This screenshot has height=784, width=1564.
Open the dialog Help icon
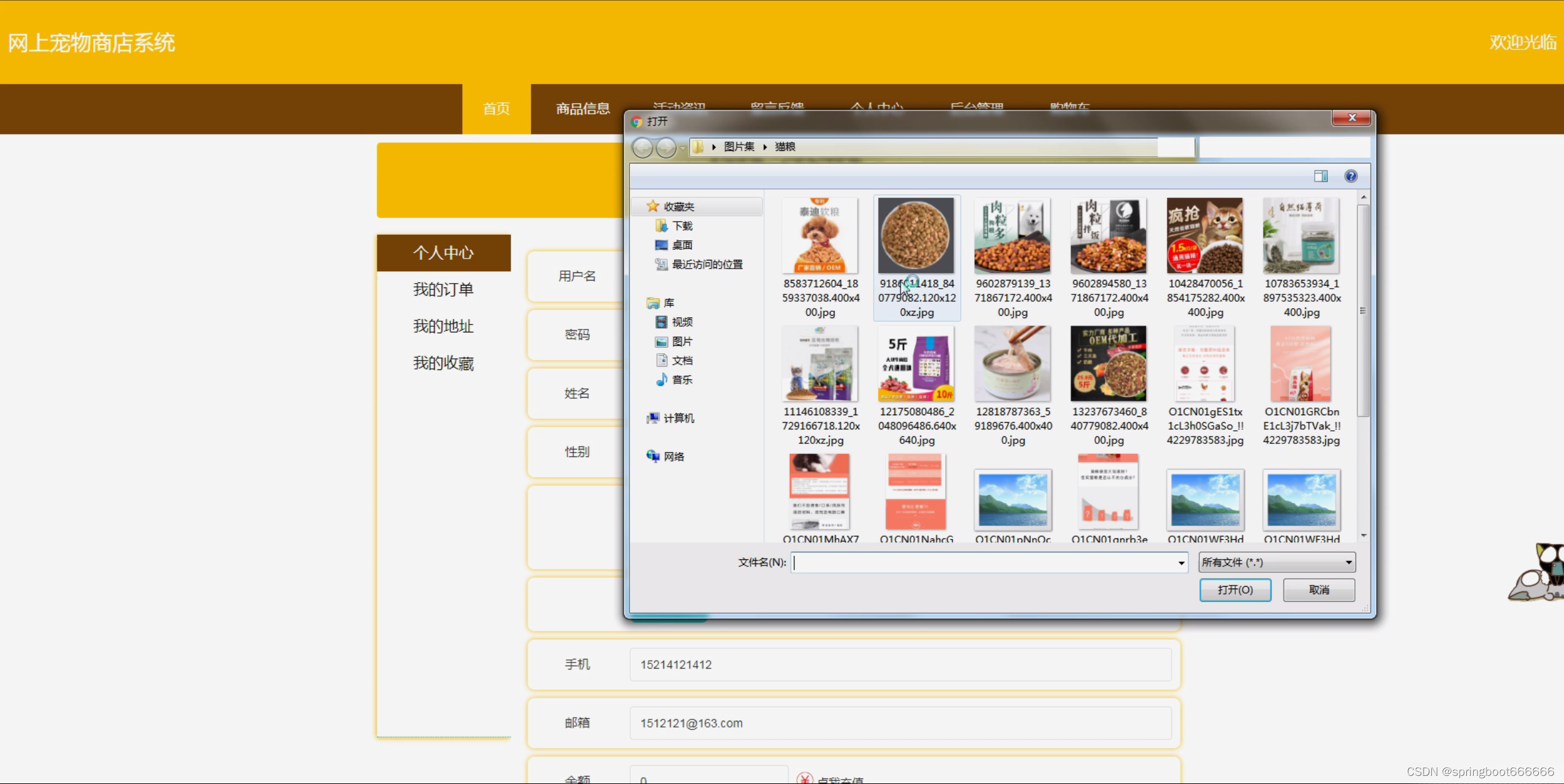1351,177
